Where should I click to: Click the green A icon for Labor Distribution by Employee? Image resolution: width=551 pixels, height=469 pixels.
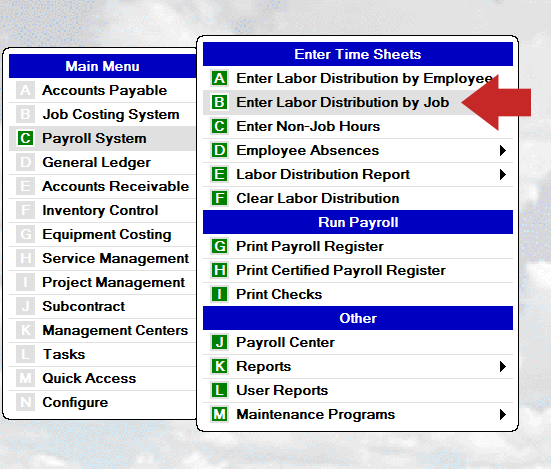tap(220, 78)
